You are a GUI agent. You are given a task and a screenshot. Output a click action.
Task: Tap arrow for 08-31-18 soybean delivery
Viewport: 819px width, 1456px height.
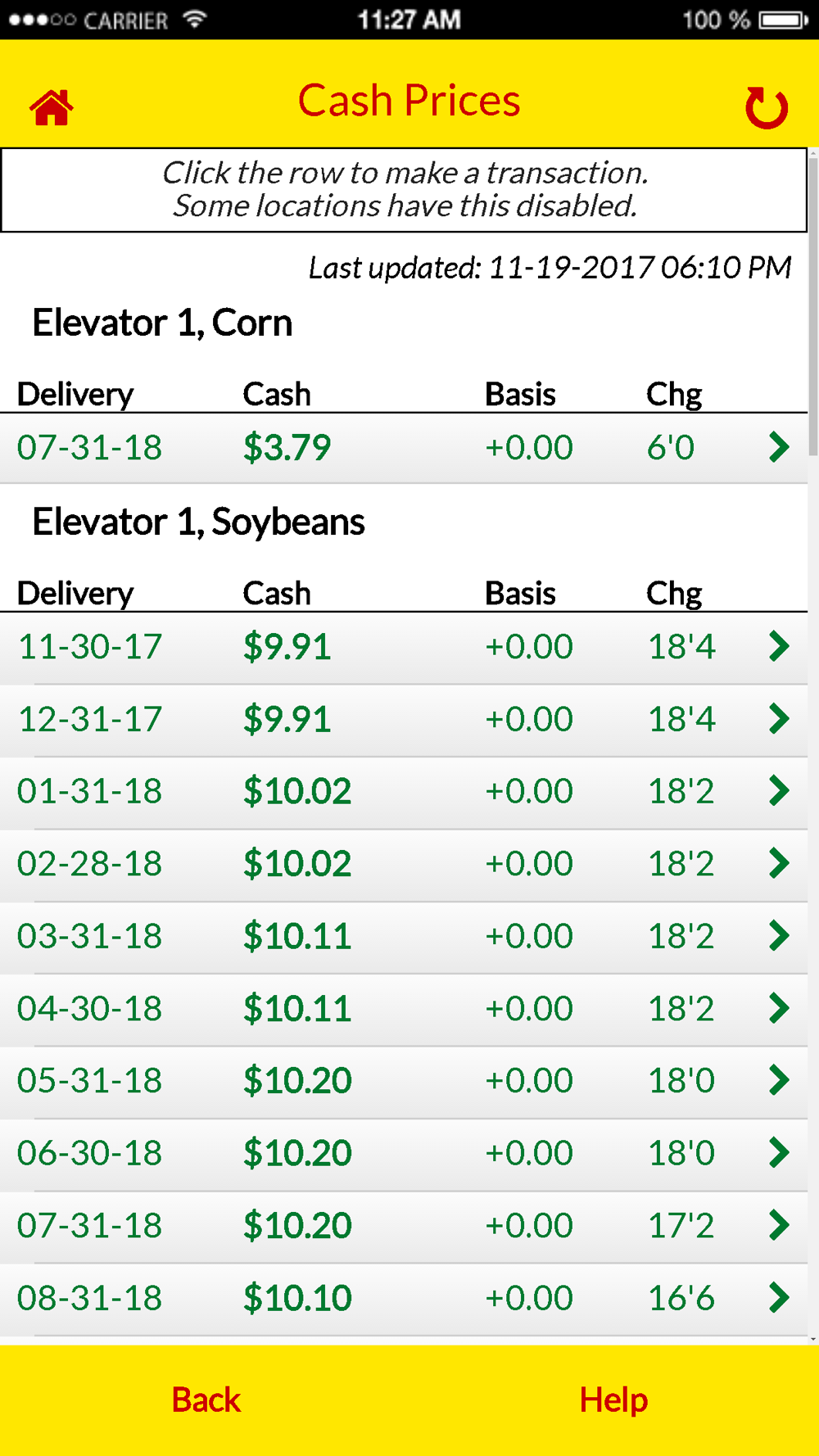tap(779, 1298)
